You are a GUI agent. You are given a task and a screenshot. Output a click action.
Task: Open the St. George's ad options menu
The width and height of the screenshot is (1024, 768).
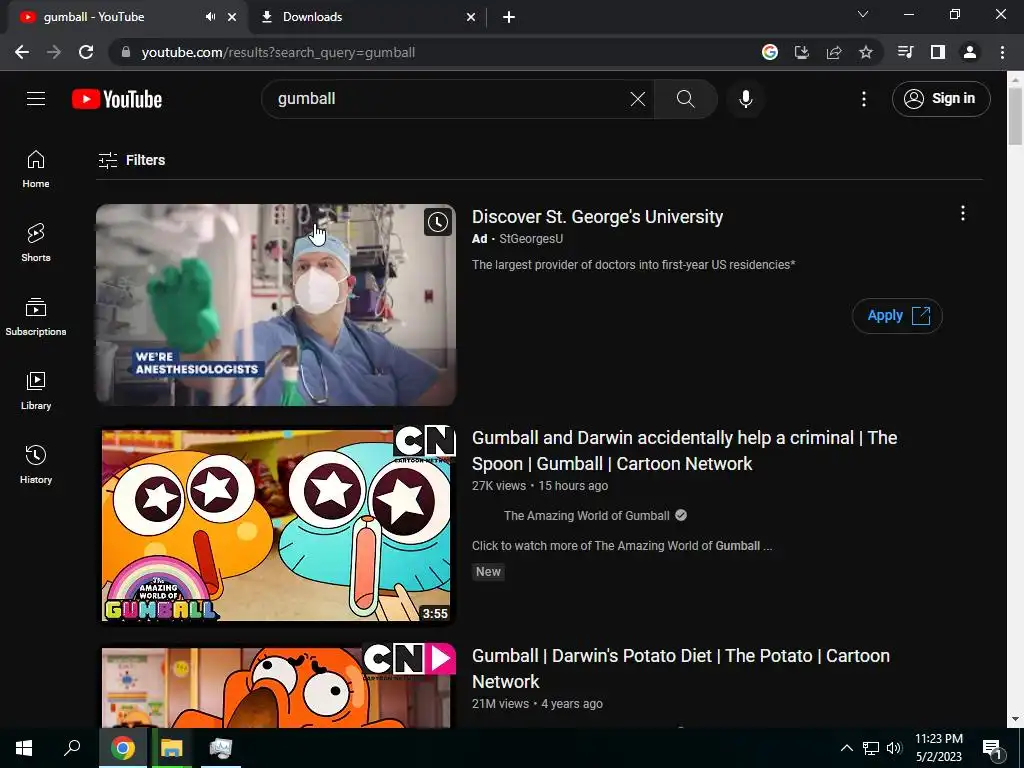(x=963, y=214)
